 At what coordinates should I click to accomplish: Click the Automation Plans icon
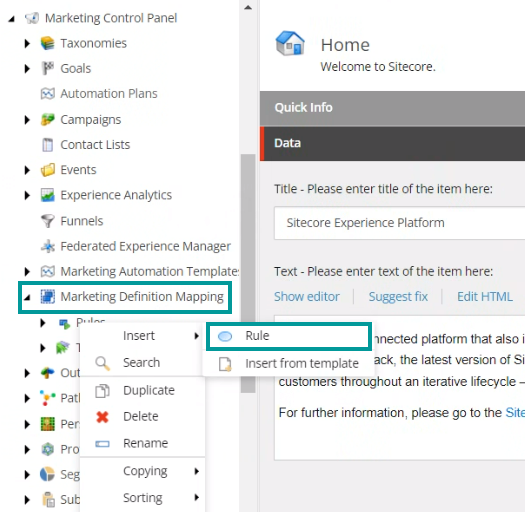(x=48, y=93)
